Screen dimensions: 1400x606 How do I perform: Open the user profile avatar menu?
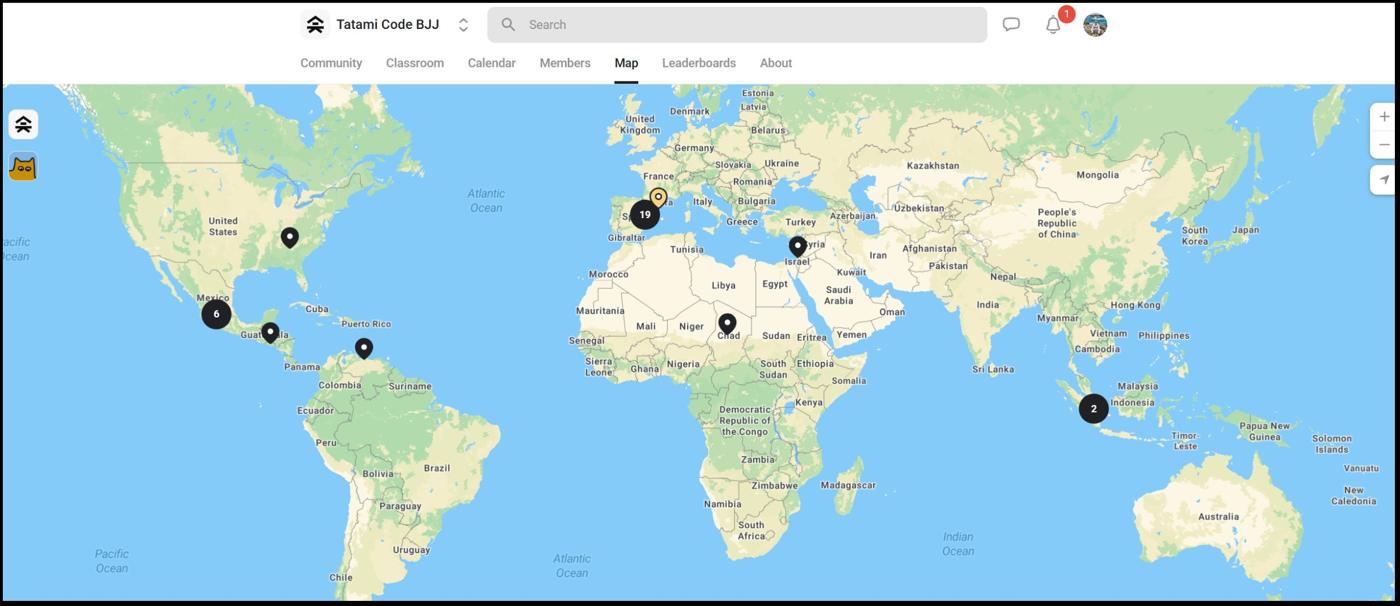point(1095,25)
